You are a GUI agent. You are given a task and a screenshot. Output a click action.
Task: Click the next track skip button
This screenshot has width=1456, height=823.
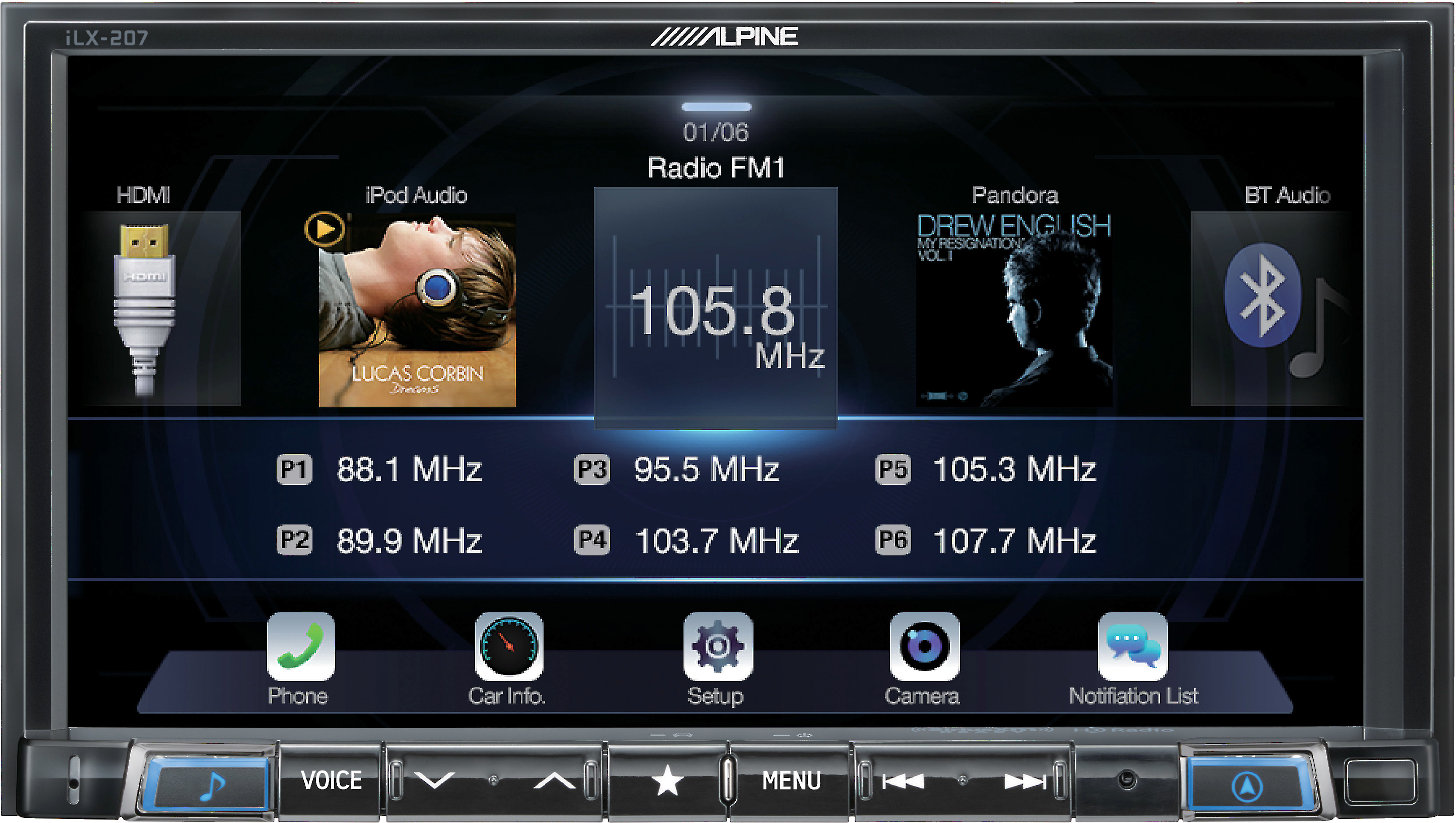click(1025, 781)
